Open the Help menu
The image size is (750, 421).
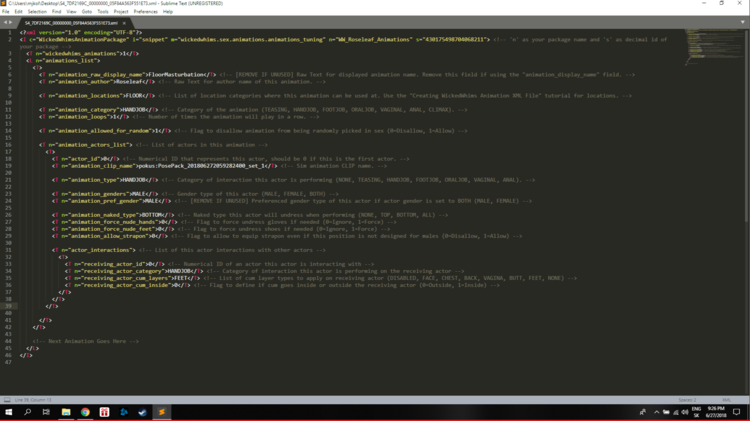coord(168,11)
